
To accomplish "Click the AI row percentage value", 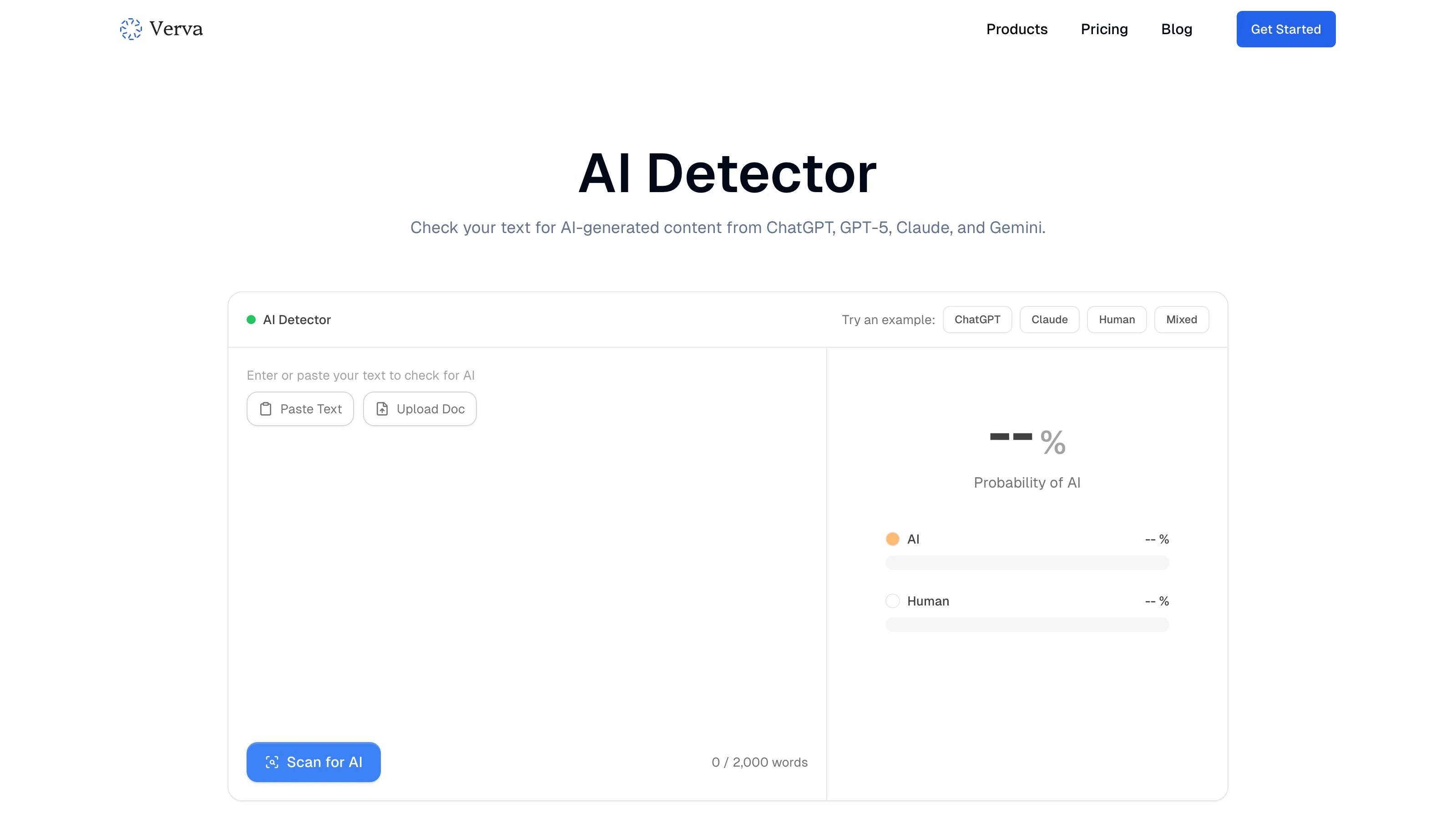I will tap(1156, 539).
